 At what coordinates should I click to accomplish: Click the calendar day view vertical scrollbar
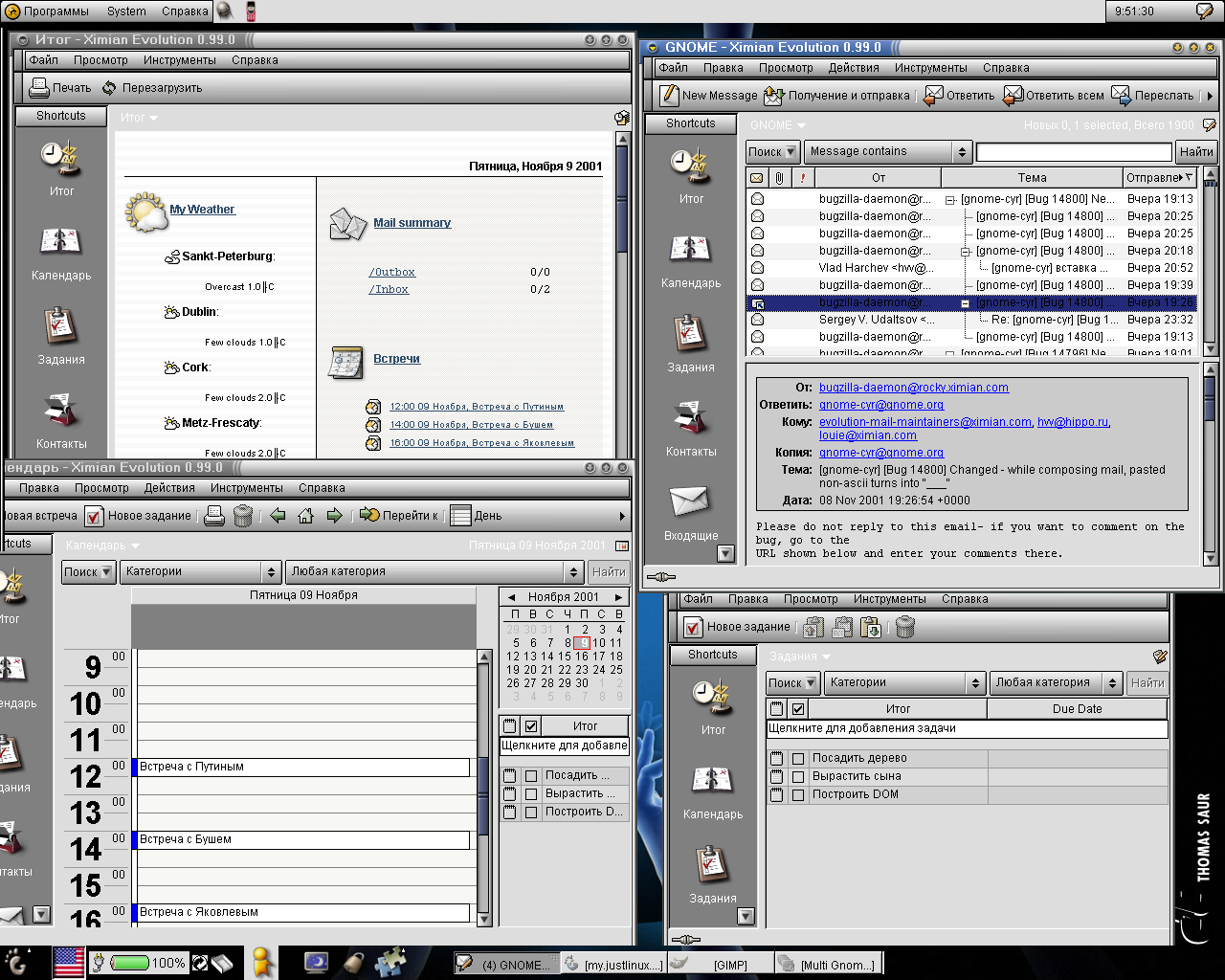(483, 788)
